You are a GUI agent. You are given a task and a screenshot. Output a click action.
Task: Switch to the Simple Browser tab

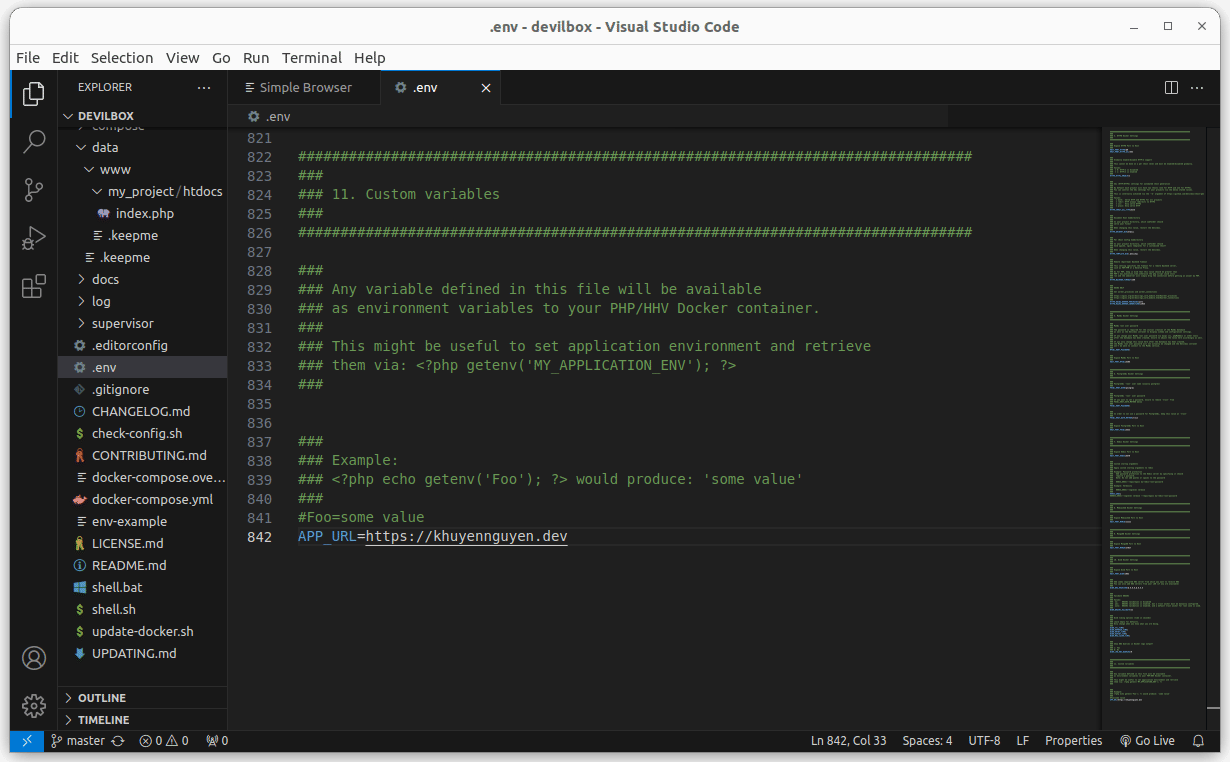pyautogui.click(x=304, y=88)
